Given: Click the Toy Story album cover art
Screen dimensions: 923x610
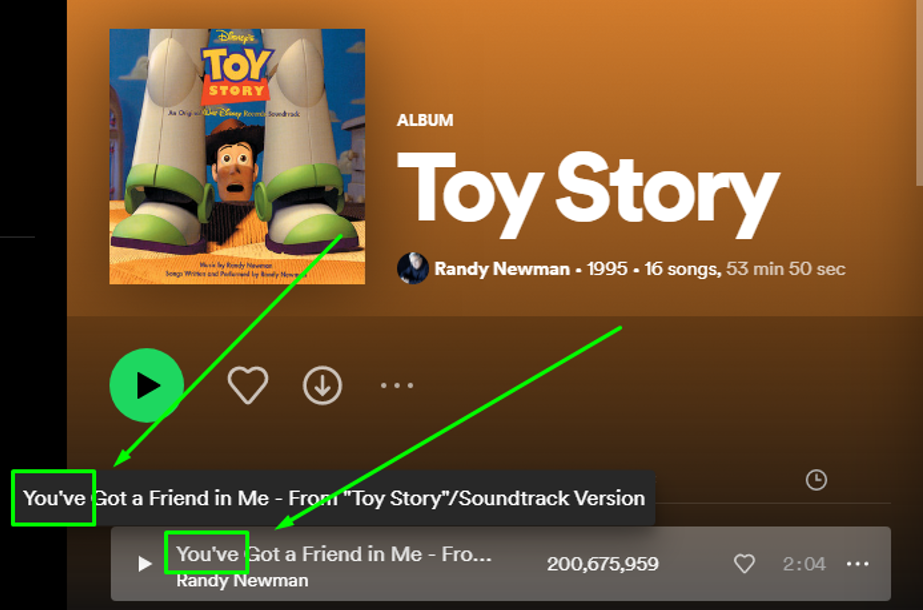Looking at the screenshot, I should point(237,156).
